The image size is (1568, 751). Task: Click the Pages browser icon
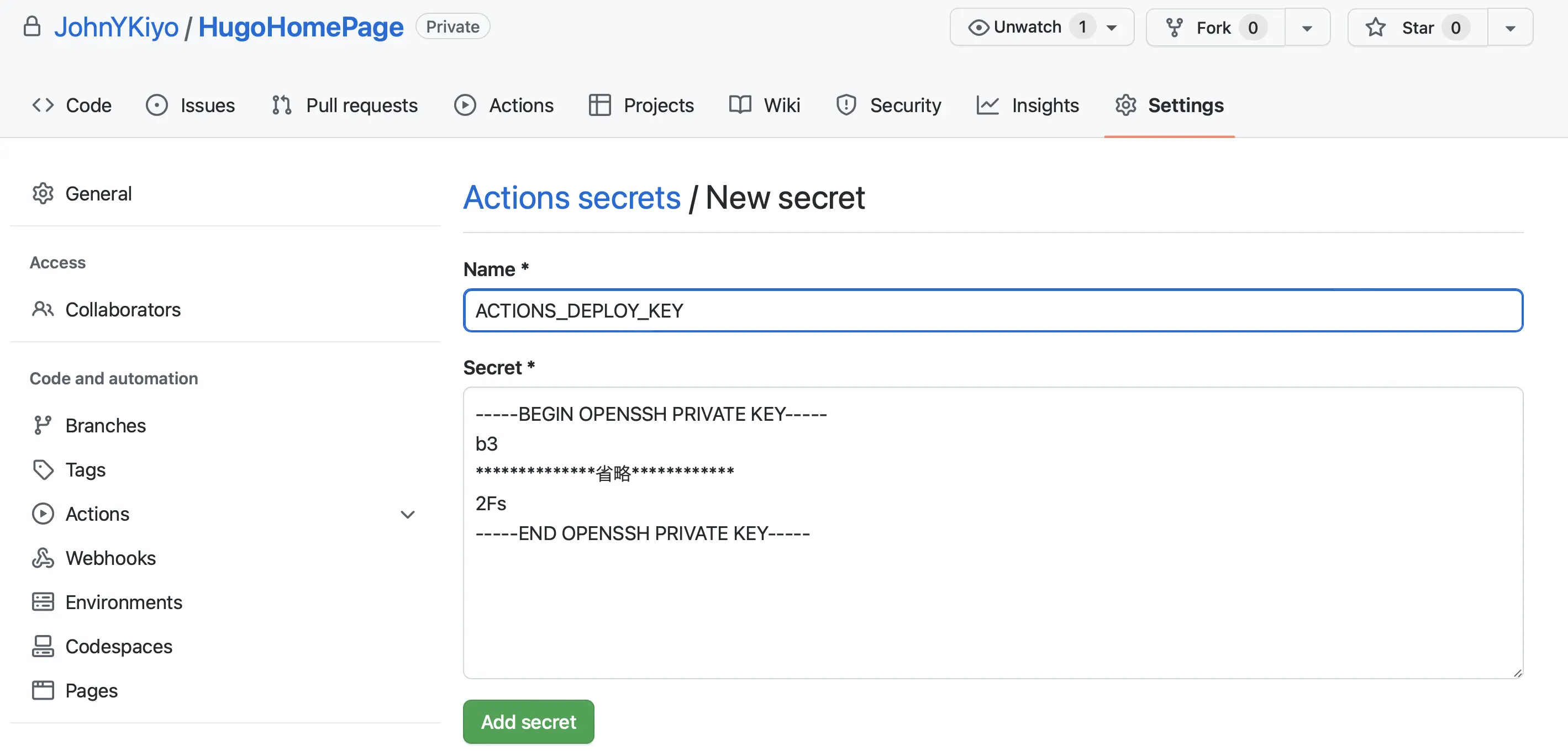[43, 690]
